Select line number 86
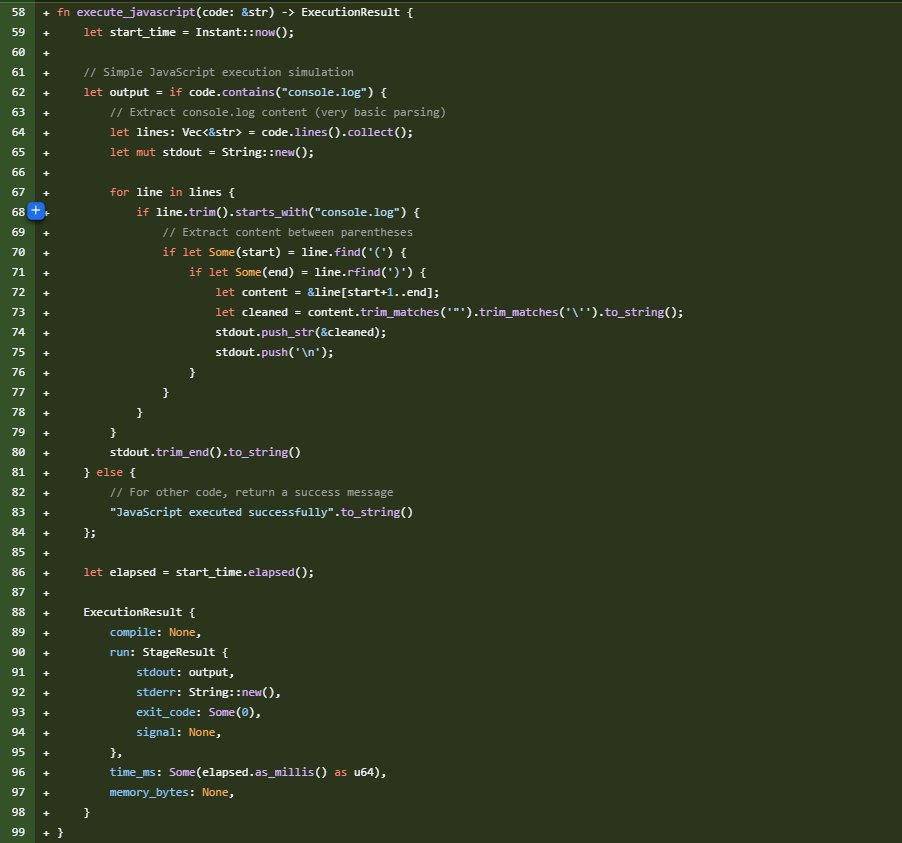902x843 pixels. [x=18, y=573]
